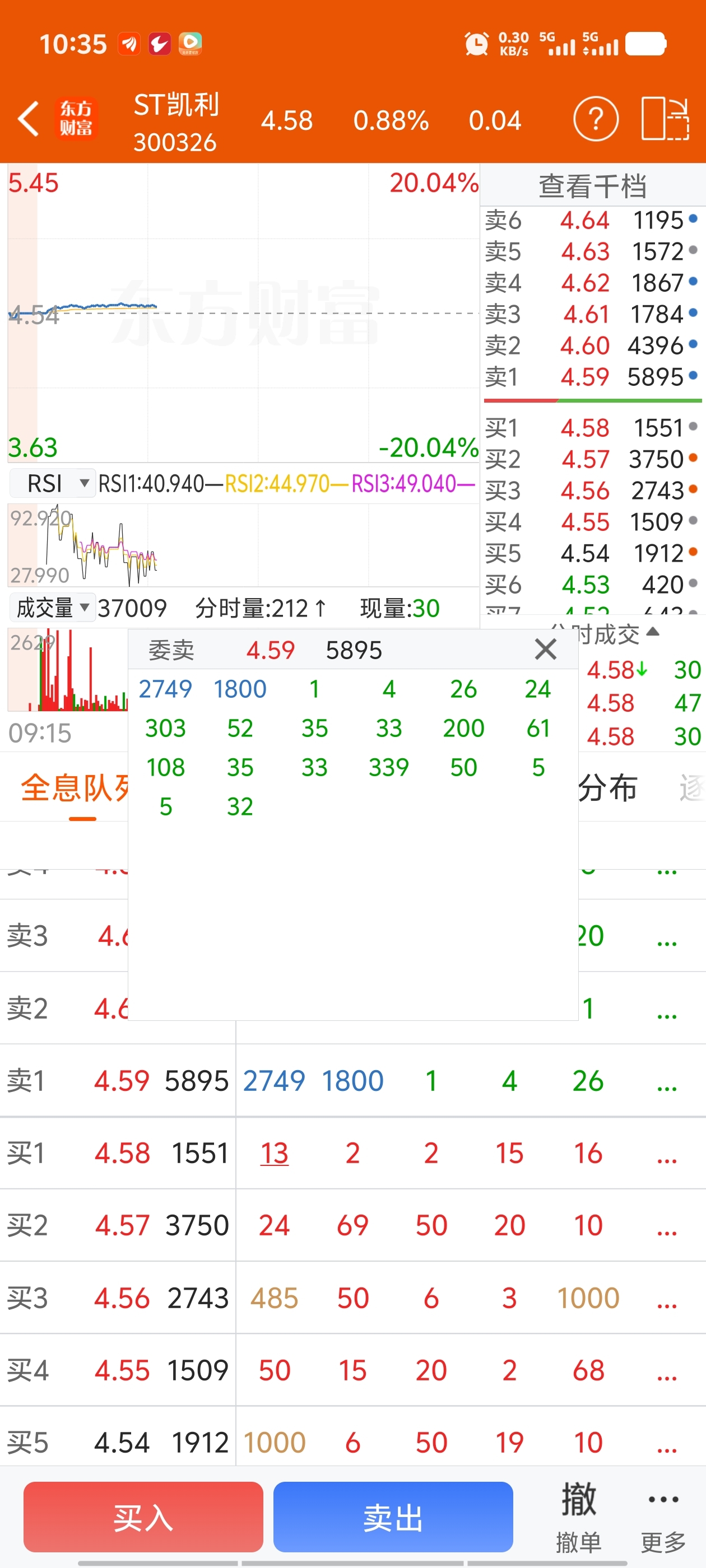Screen dimensions: 706x1568
Task: Tap the 卖出 sell button
Action: point(393,1517)
